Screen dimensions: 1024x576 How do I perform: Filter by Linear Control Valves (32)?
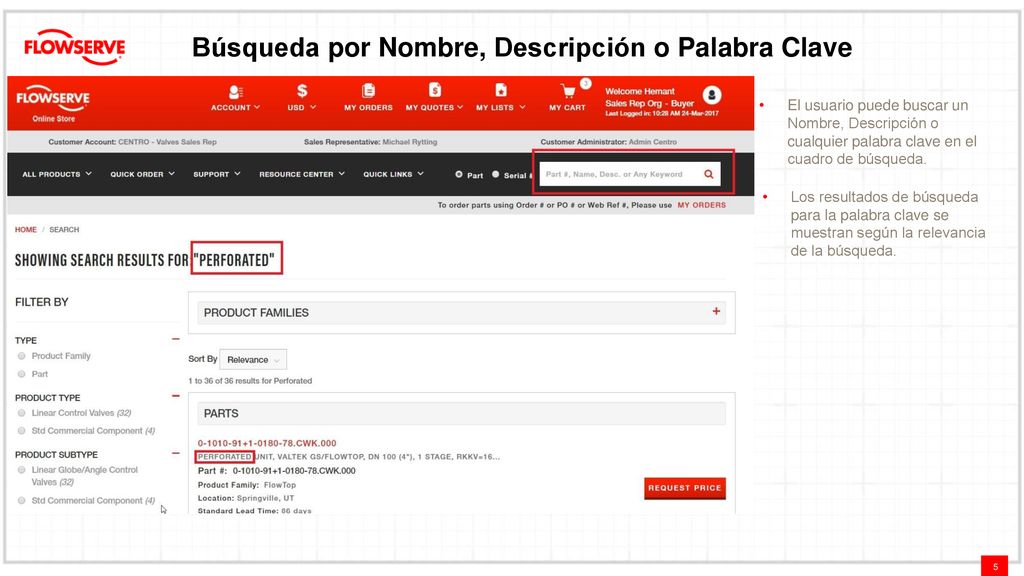pyautogui.click(x=22, y=413)
